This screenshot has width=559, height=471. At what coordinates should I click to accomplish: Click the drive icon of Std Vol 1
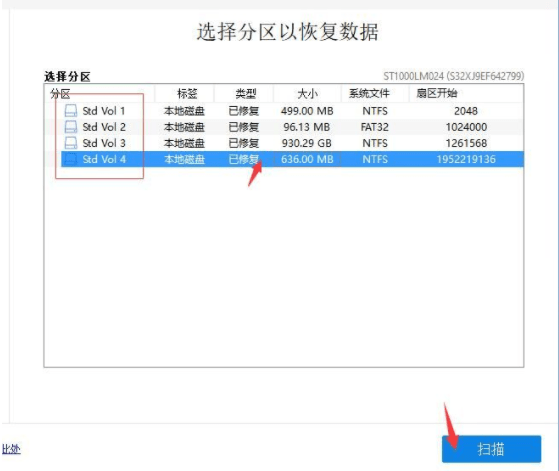point(71,111)
